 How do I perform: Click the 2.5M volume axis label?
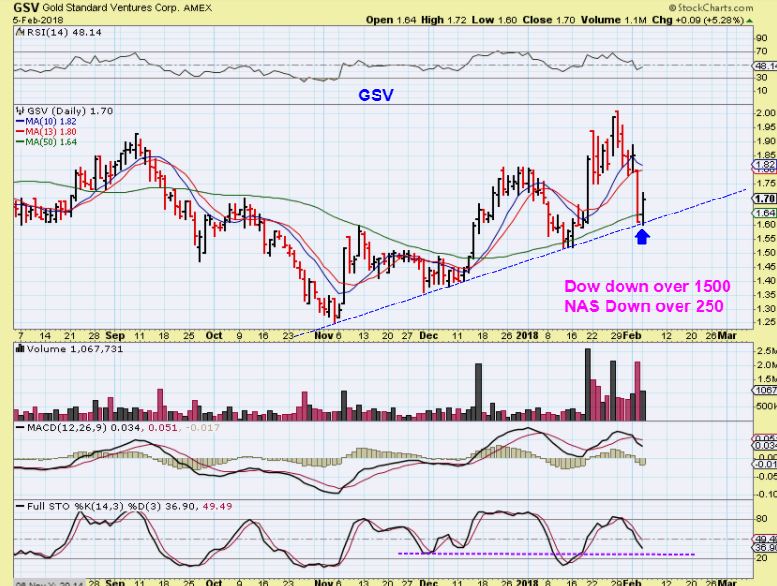coord(767,351)
